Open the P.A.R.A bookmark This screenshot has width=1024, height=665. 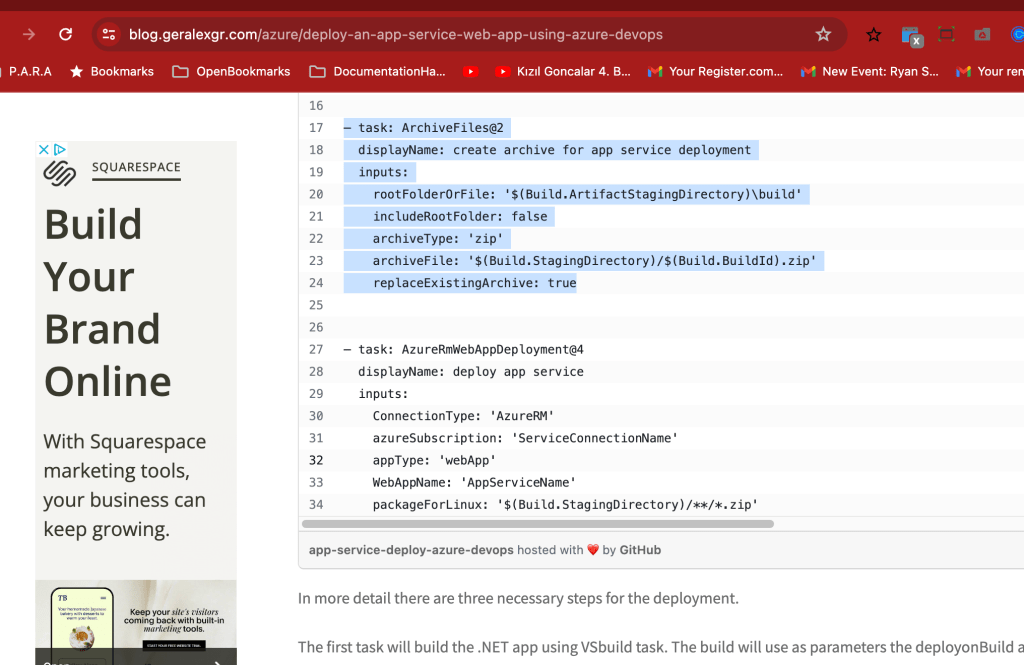tap(29, 71)
